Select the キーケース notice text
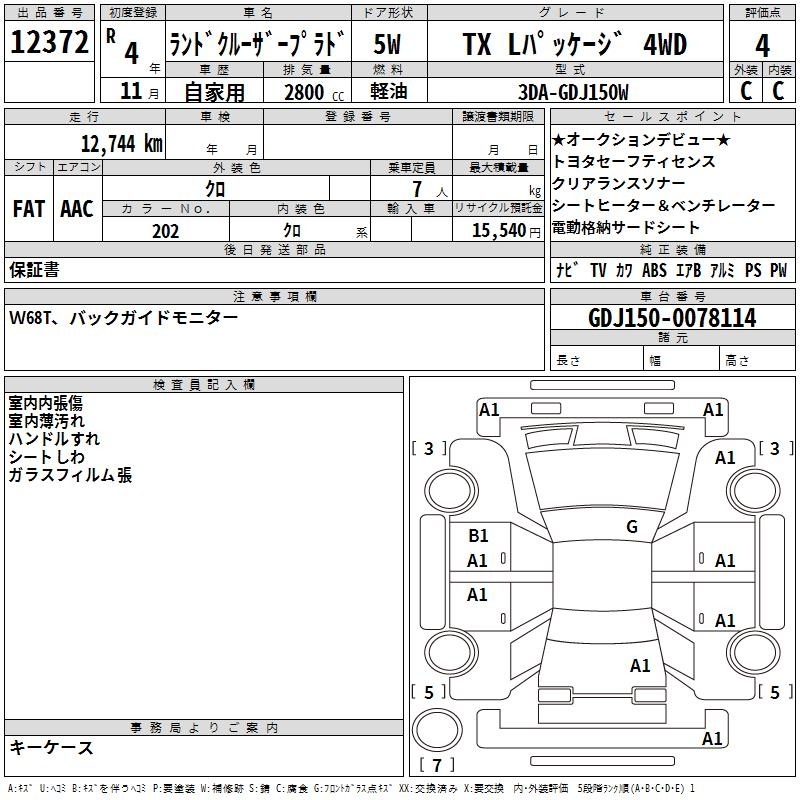The image size is (800, 800). (51, 748)
